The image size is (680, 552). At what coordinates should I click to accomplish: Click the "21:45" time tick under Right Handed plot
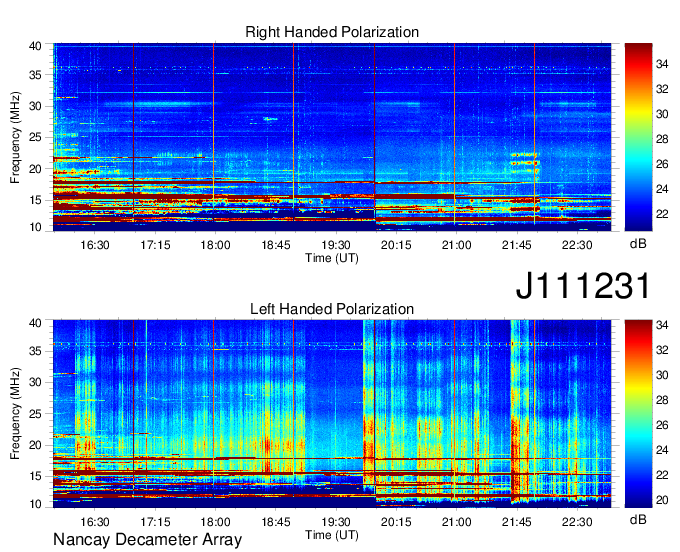pyautogui.click(x=517, y=245)
